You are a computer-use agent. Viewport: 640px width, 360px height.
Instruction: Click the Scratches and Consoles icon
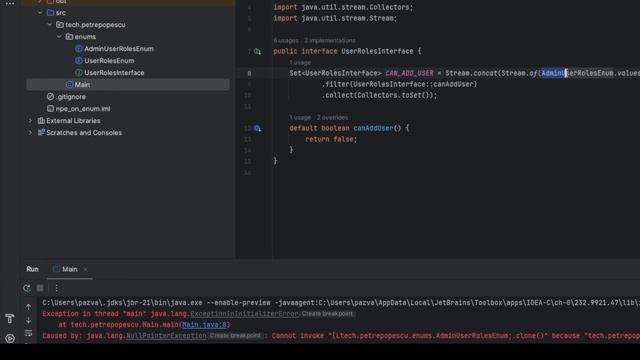click(41, 133)
